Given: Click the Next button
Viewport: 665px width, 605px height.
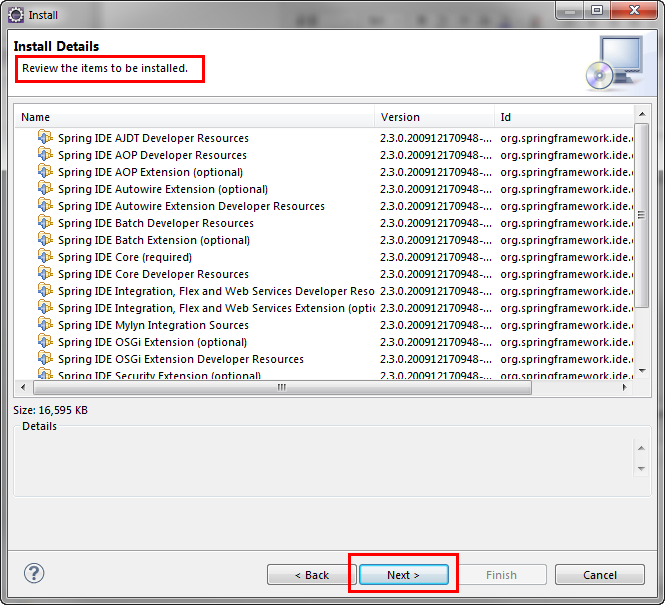Looking at the screenshot, I should coord(403,574).
